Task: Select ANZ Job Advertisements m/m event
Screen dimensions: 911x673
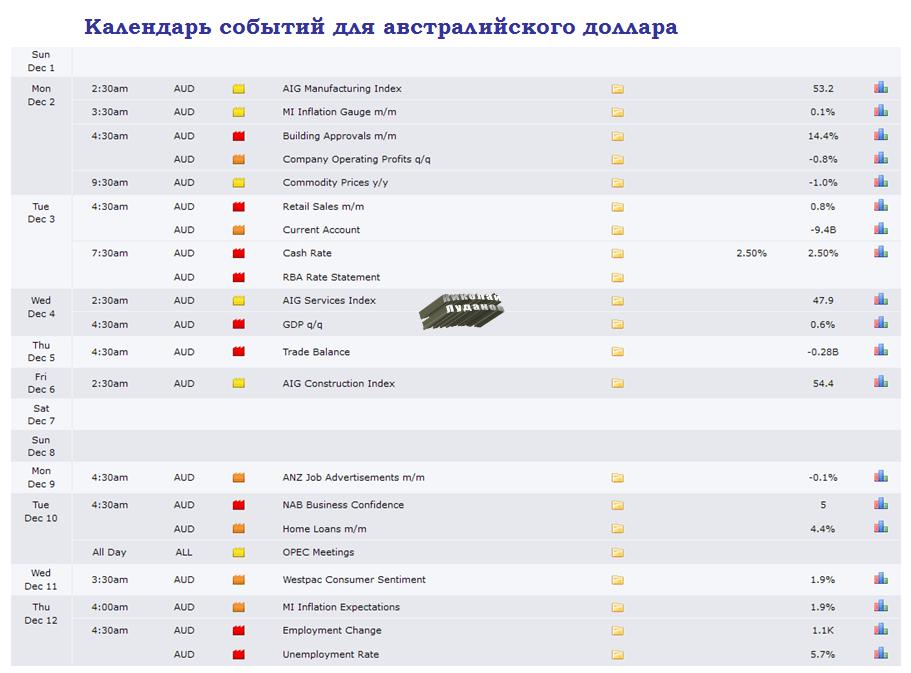Action: pyautogui.click(x=353, y=478)
